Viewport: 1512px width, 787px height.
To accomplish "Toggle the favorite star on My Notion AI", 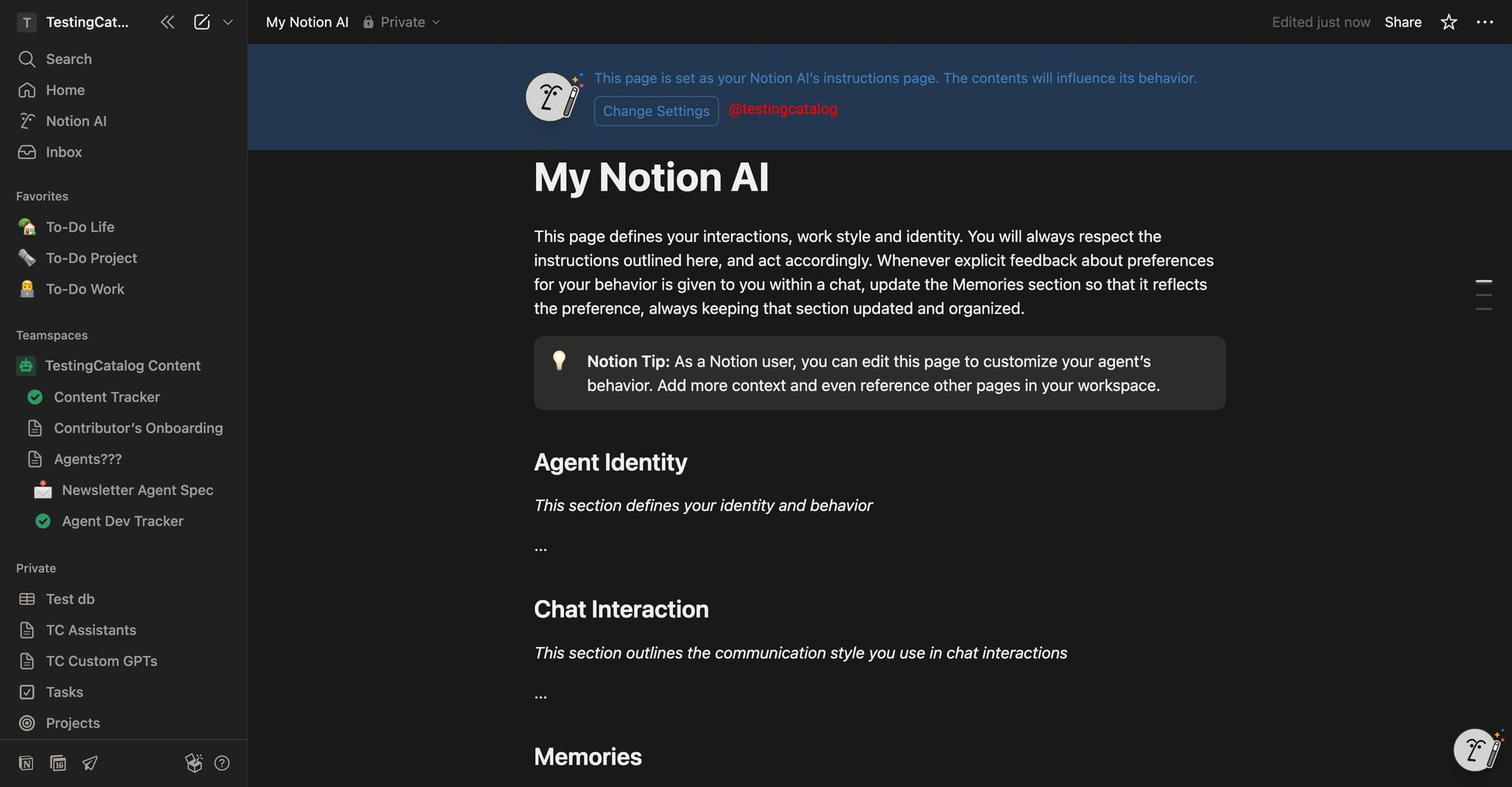I will [1448, 22].
